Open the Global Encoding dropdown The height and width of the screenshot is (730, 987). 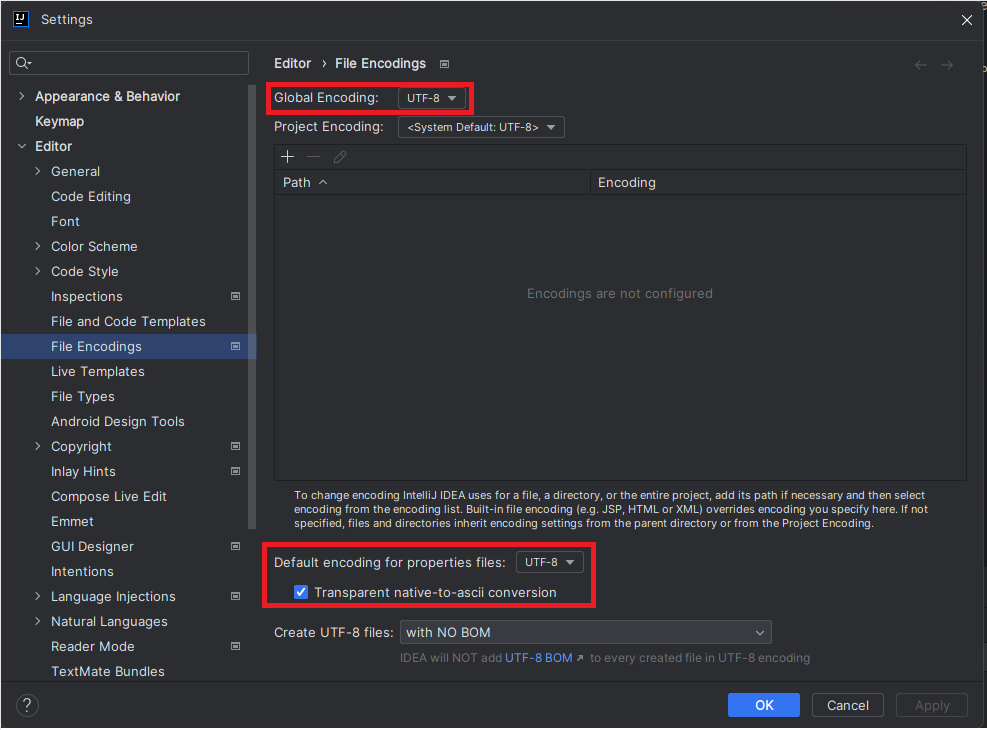point(432,98)
